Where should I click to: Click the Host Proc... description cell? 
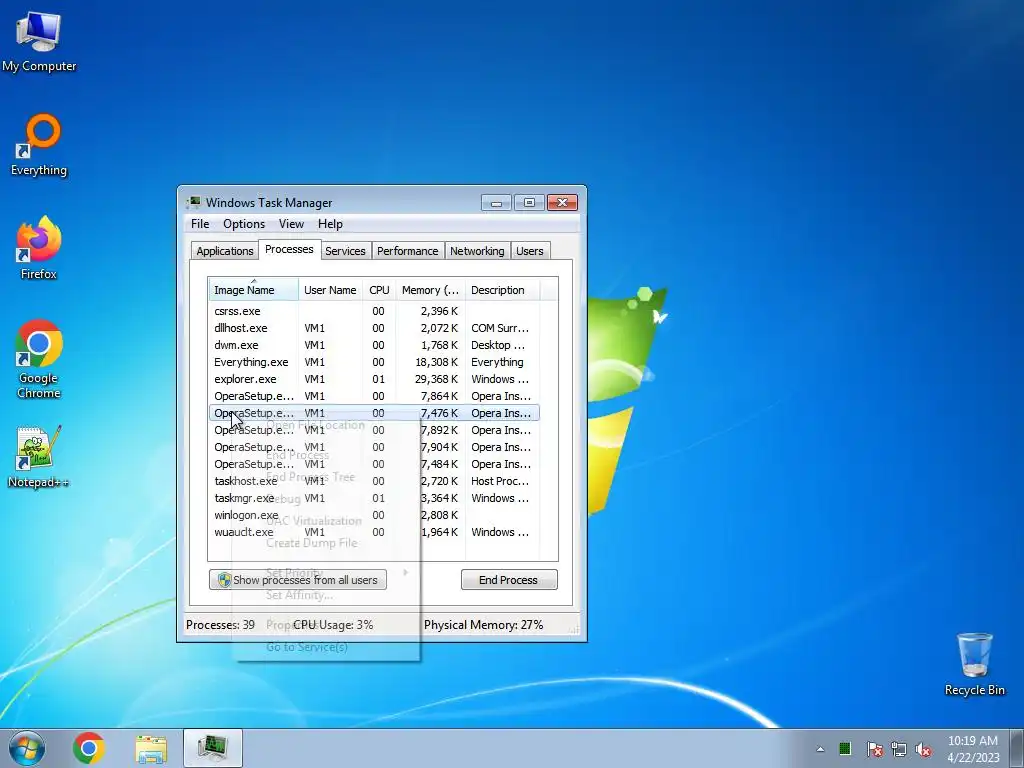click(x=500, y=481)
